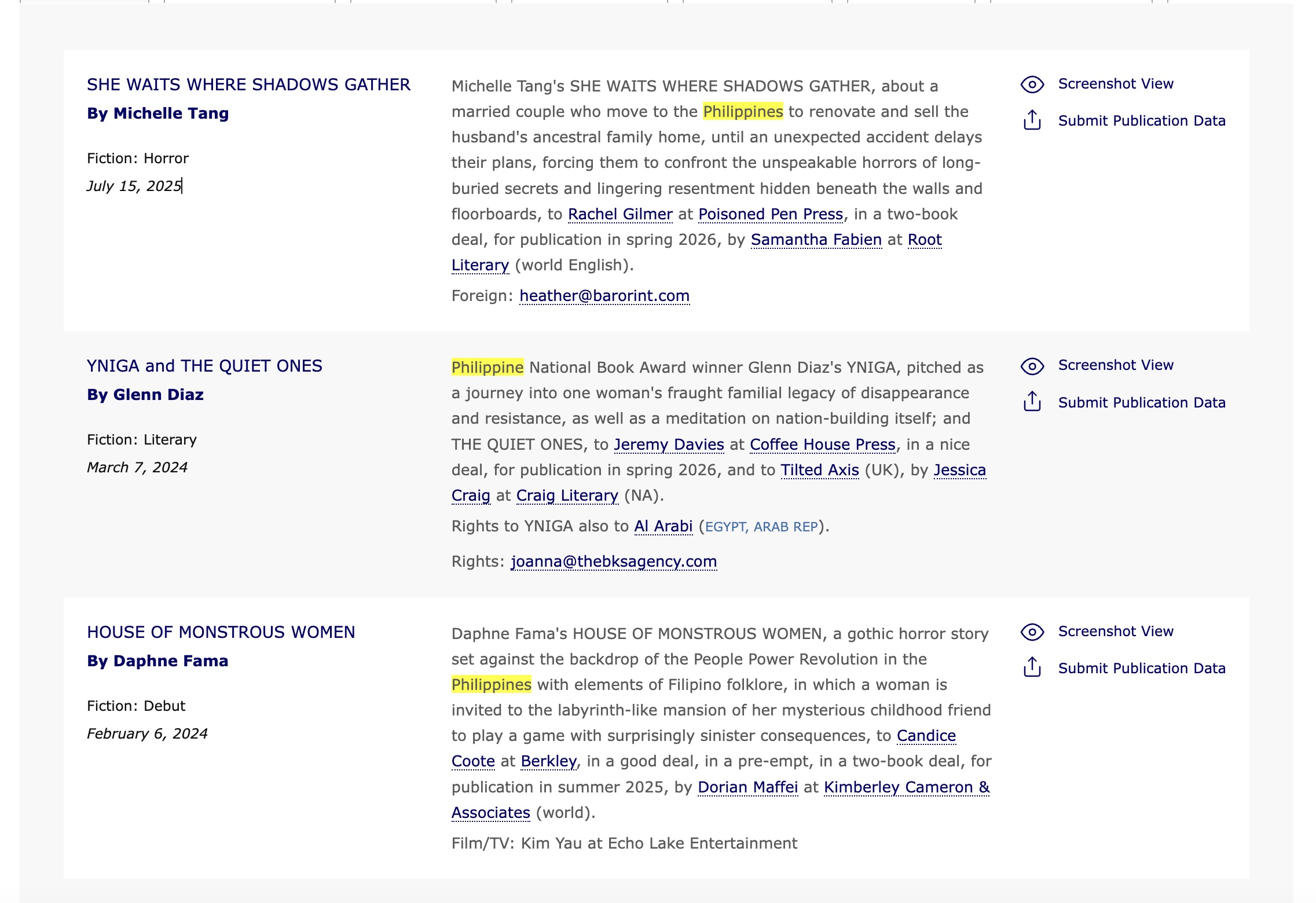Click the eye icon for She Waits Where Shadows Gather

[x=1032, y=85]
